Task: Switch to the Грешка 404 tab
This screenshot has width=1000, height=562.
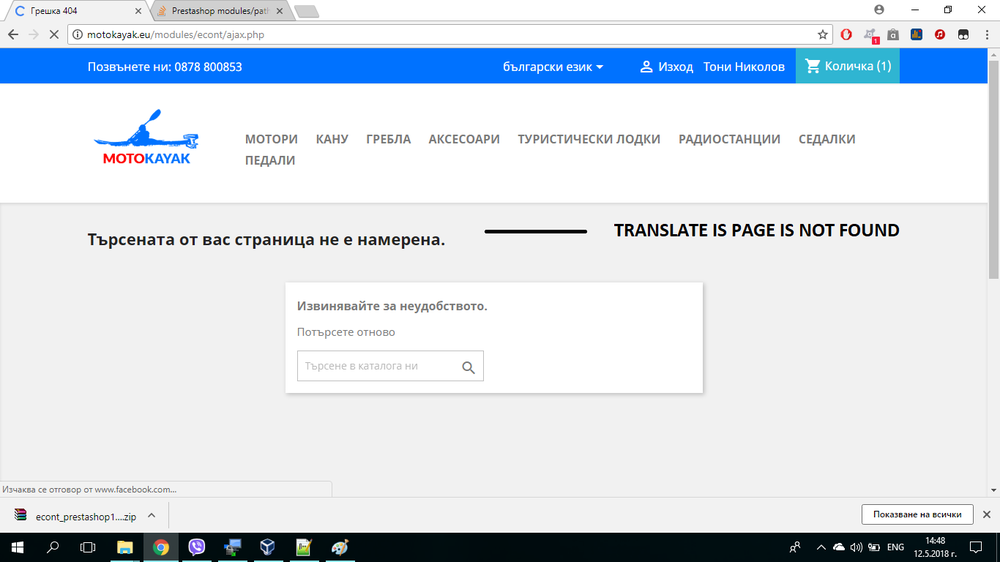Action: pyautogui.click(x=75, y=11)
